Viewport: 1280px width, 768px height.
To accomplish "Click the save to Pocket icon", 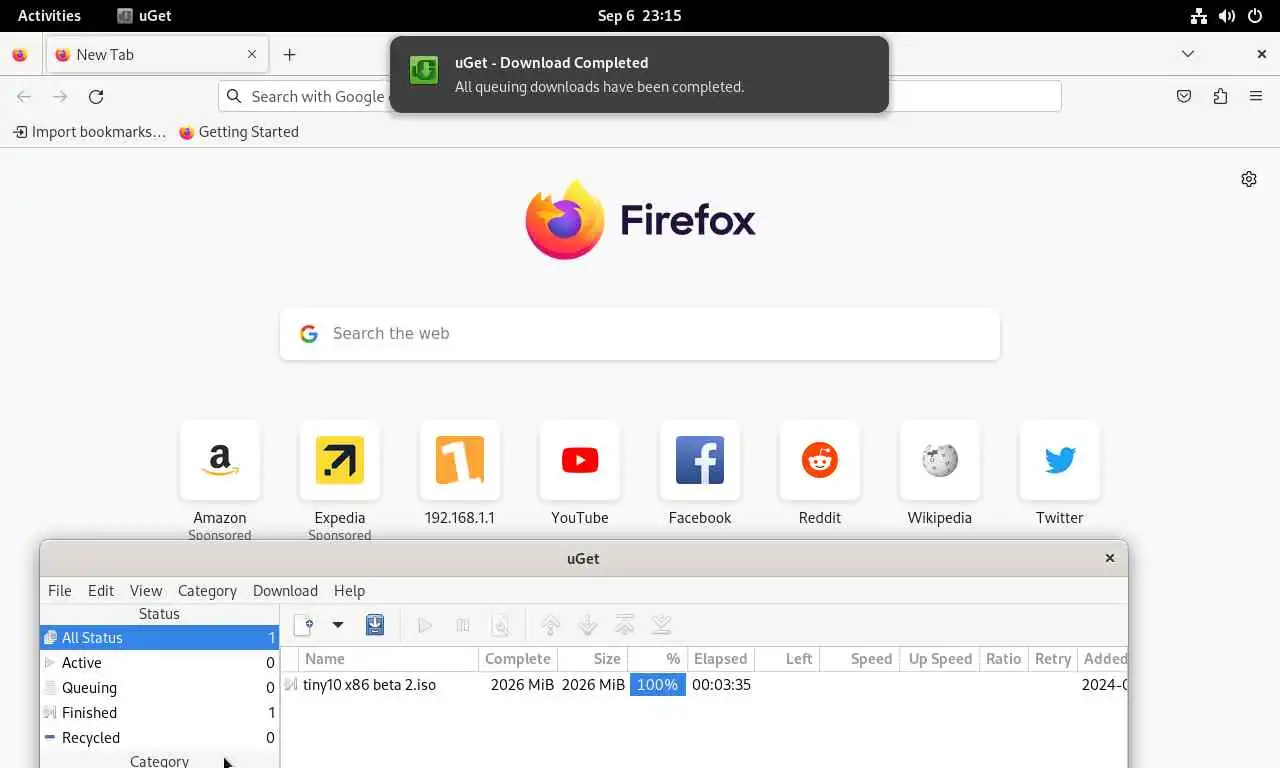I will click(1184, 96).
